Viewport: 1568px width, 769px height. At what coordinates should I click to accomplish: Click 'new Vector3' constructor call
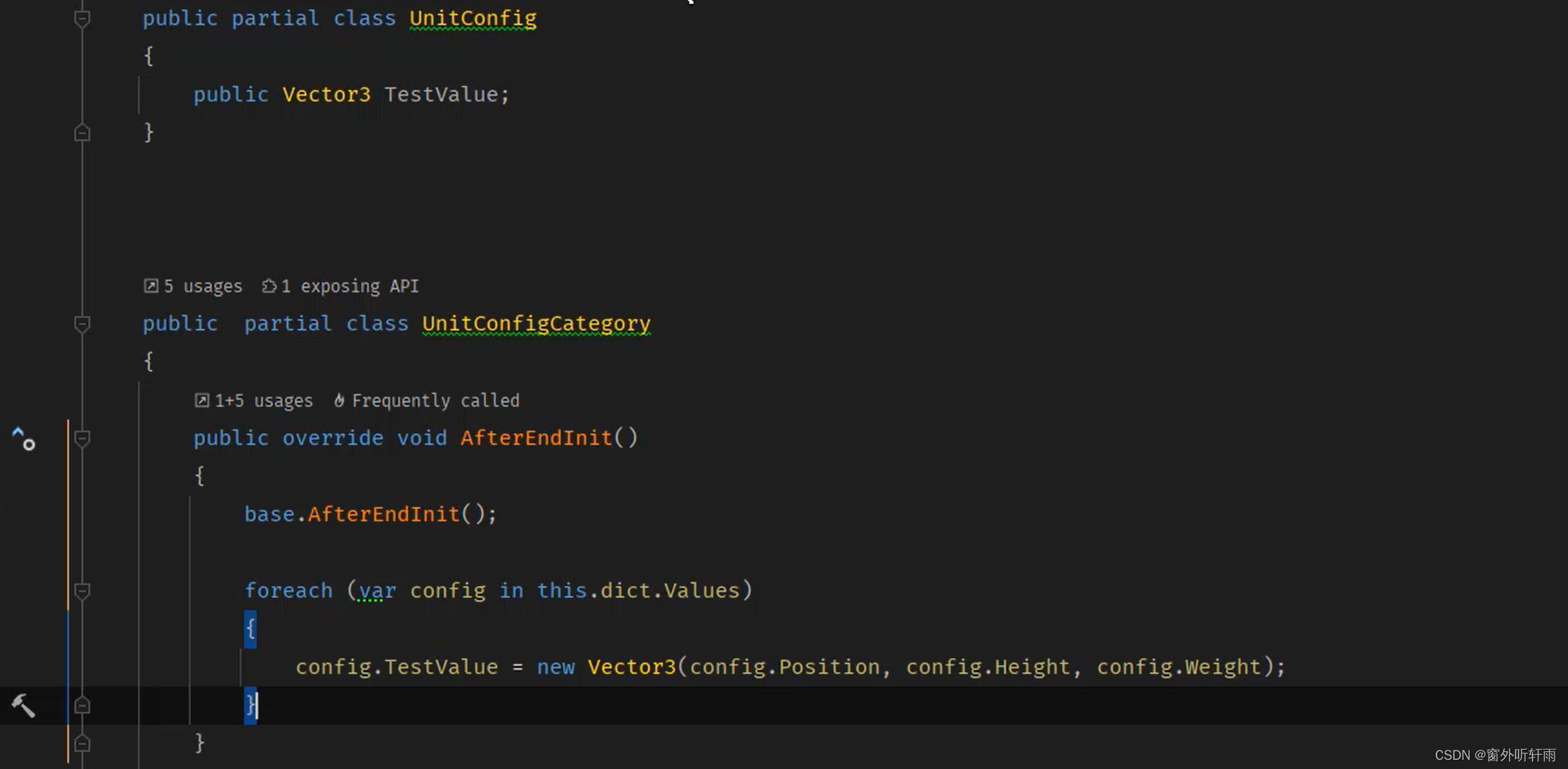pos(606,667)
